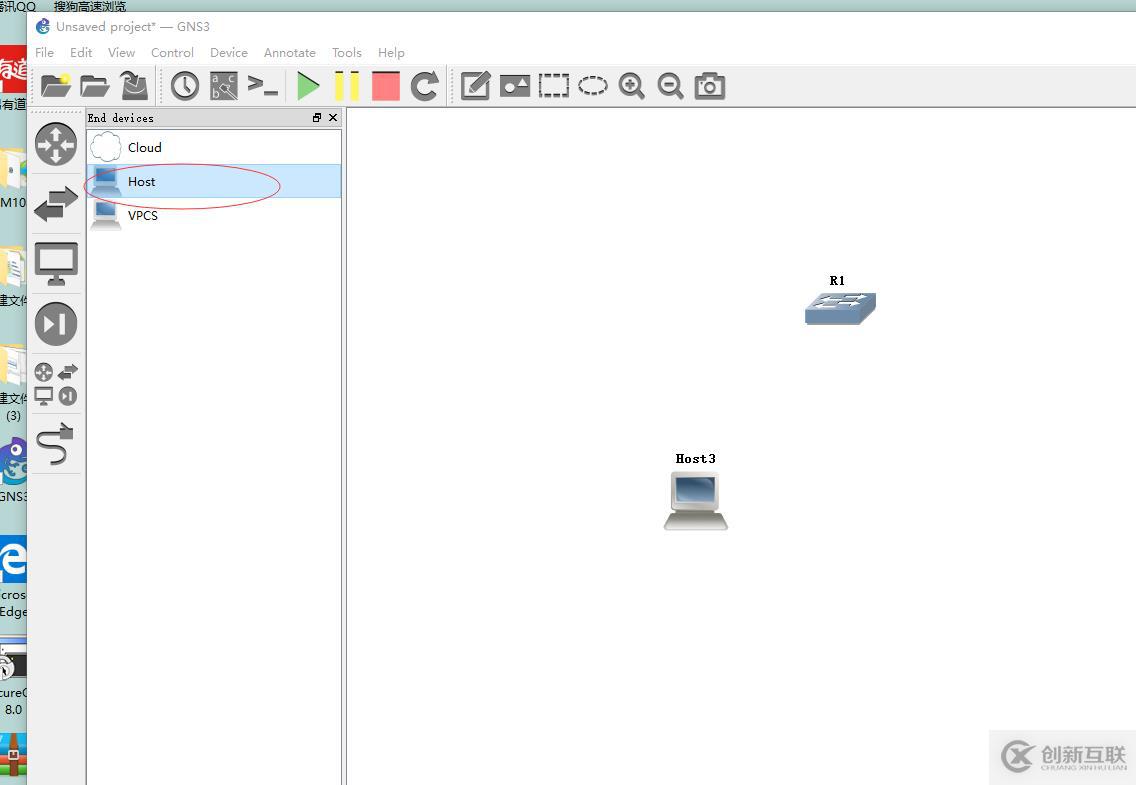Start all devices green play button
The height and width of the screenshot is (785, 1136).
point(308,85)
